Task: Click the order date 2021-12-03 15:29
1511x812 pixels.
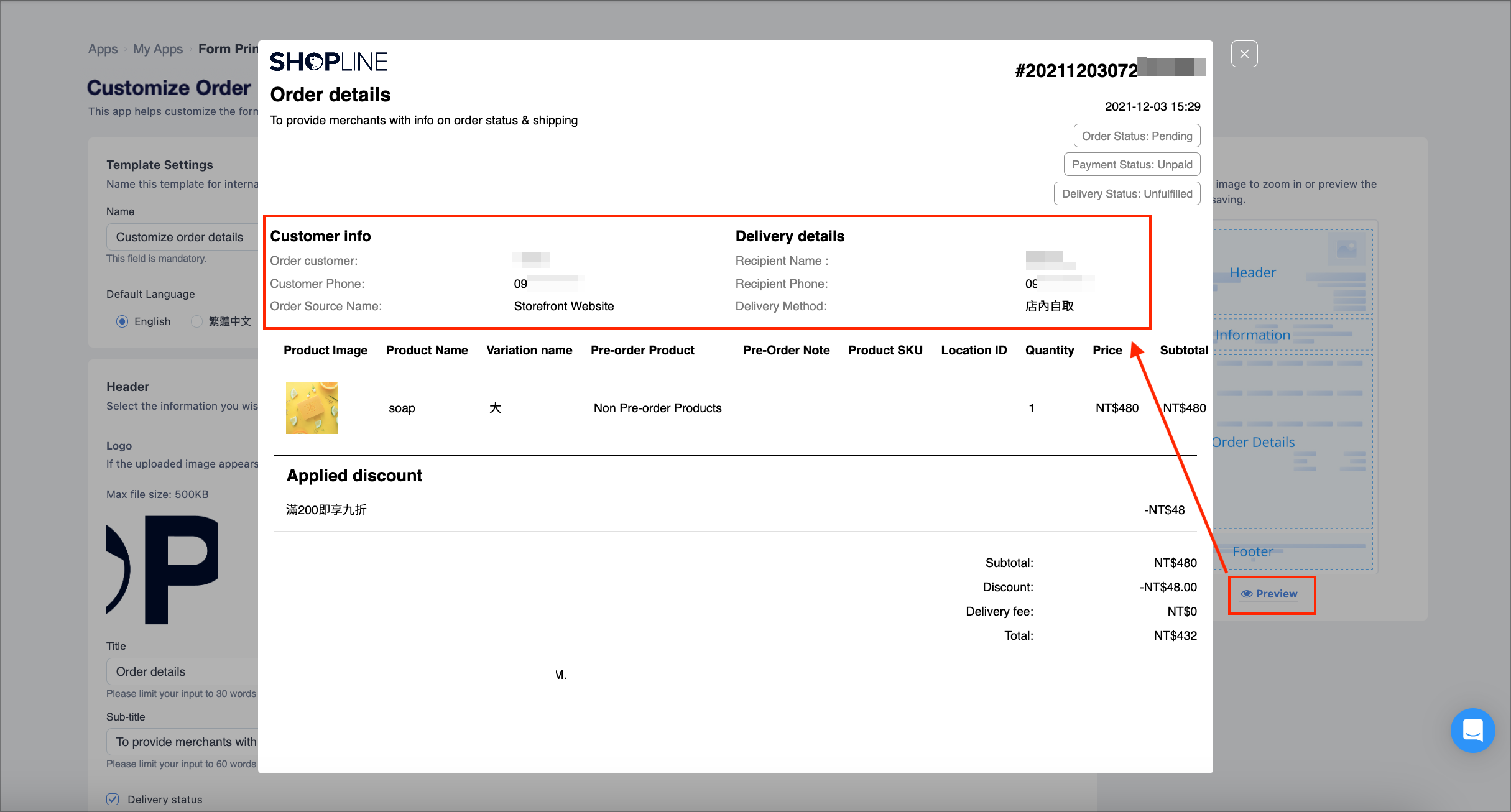Action: click(1152, 106)
